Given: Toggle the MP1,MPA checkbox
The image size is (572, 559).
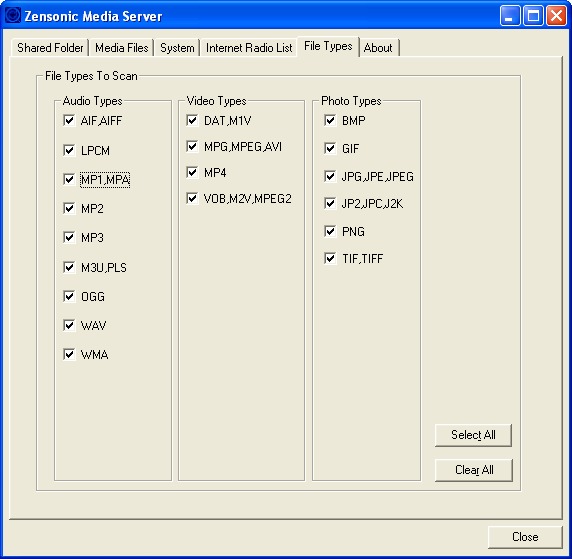Looking at the screenshot, I should pyautogui.click(x=69, y=179).
